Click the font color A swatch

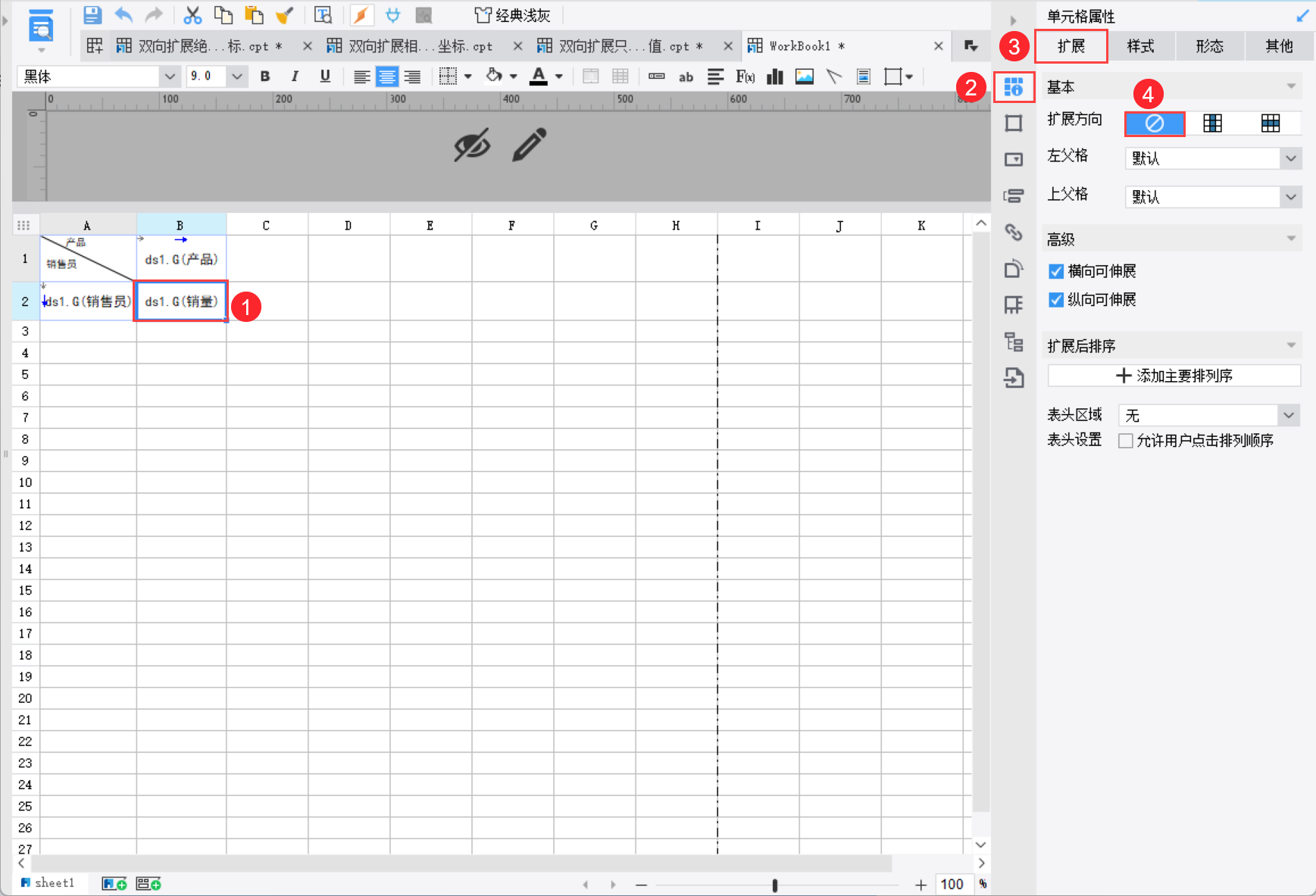538,76
